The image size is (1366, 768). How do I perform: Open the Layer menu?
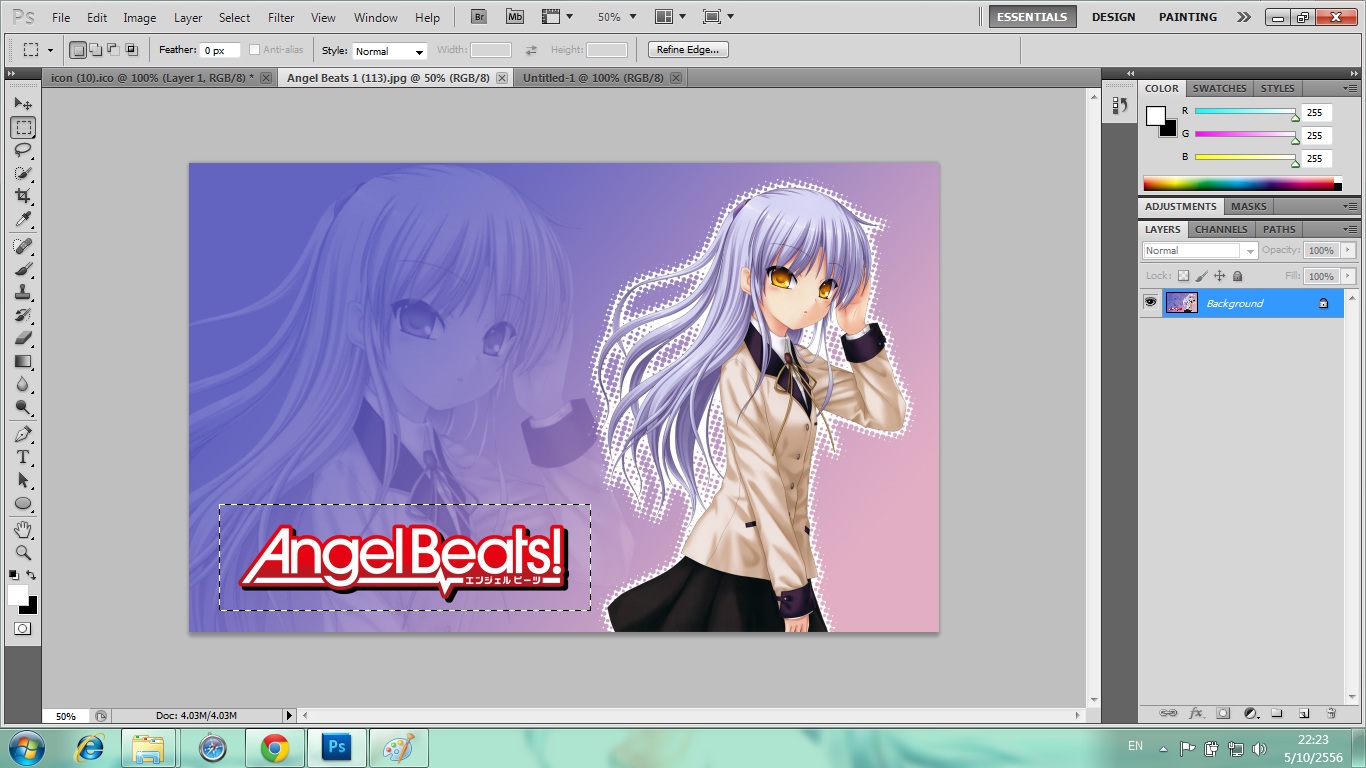(188, 18)
